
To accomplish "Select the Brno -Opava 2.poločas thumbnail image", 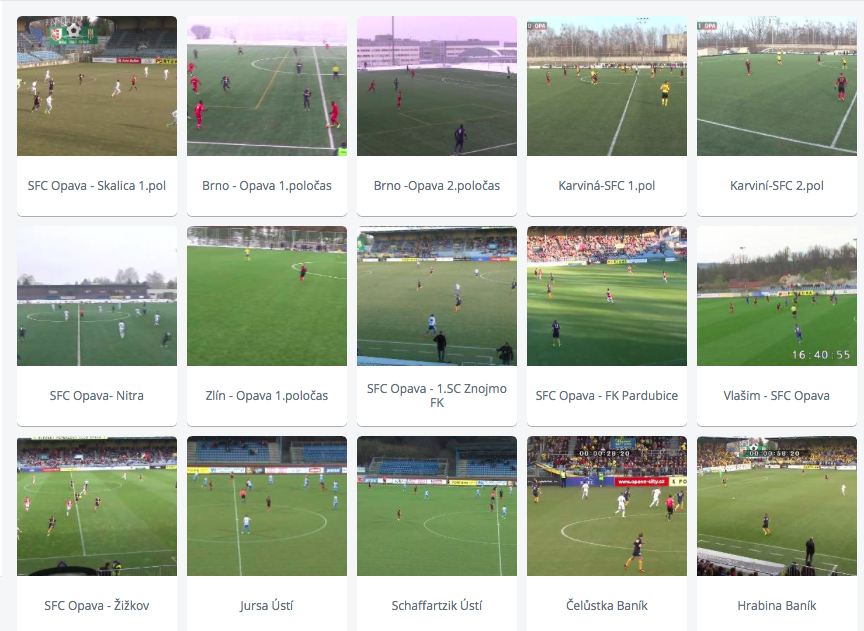I will pyautogui.click(x=437, y=86).
